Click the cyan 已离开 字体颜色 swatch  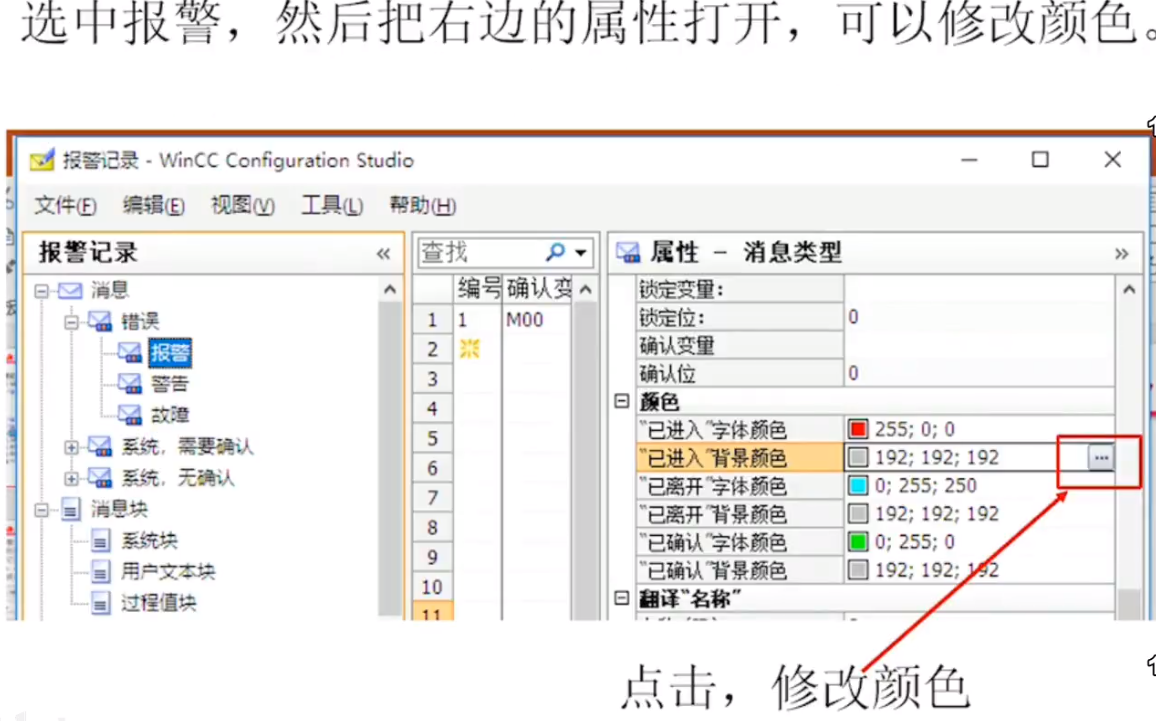[x=857, y=485]
